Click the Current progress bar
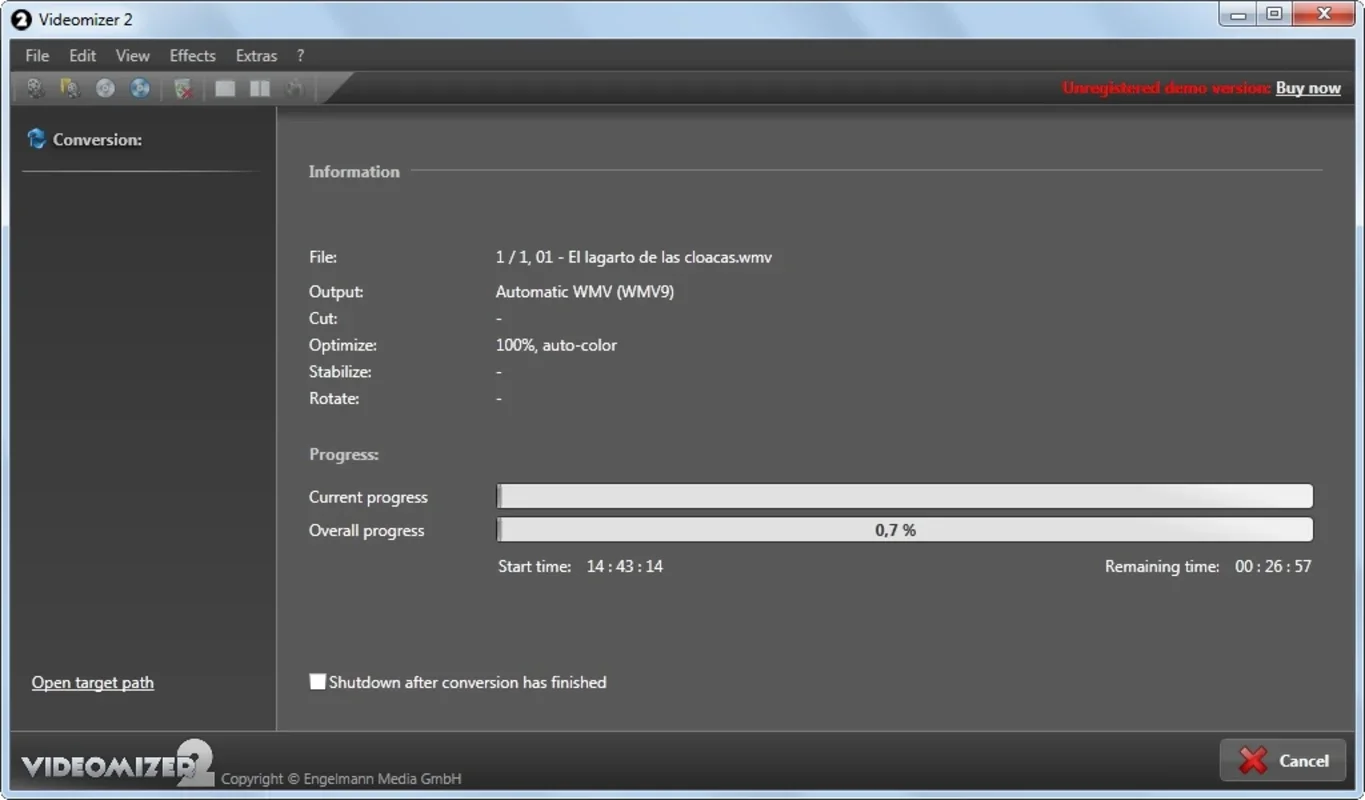 pyautogui.click(x=905, y=497)
